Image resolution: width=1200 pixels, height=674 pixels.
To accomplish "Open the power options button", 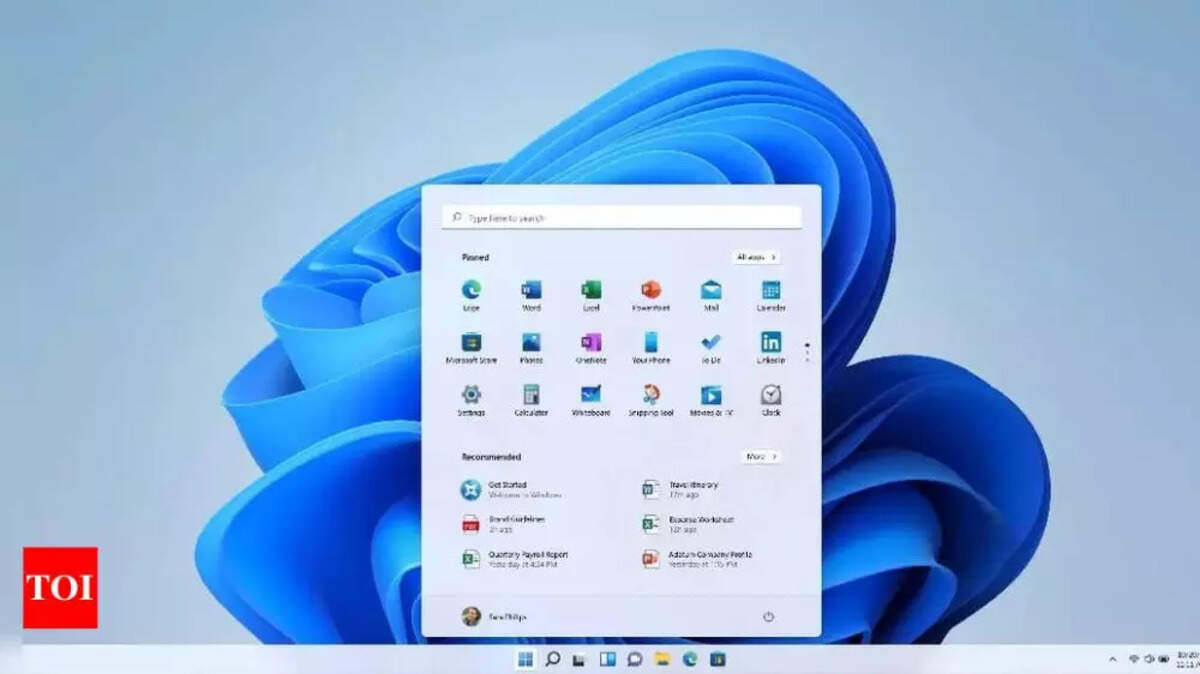I will coord(768,617).
